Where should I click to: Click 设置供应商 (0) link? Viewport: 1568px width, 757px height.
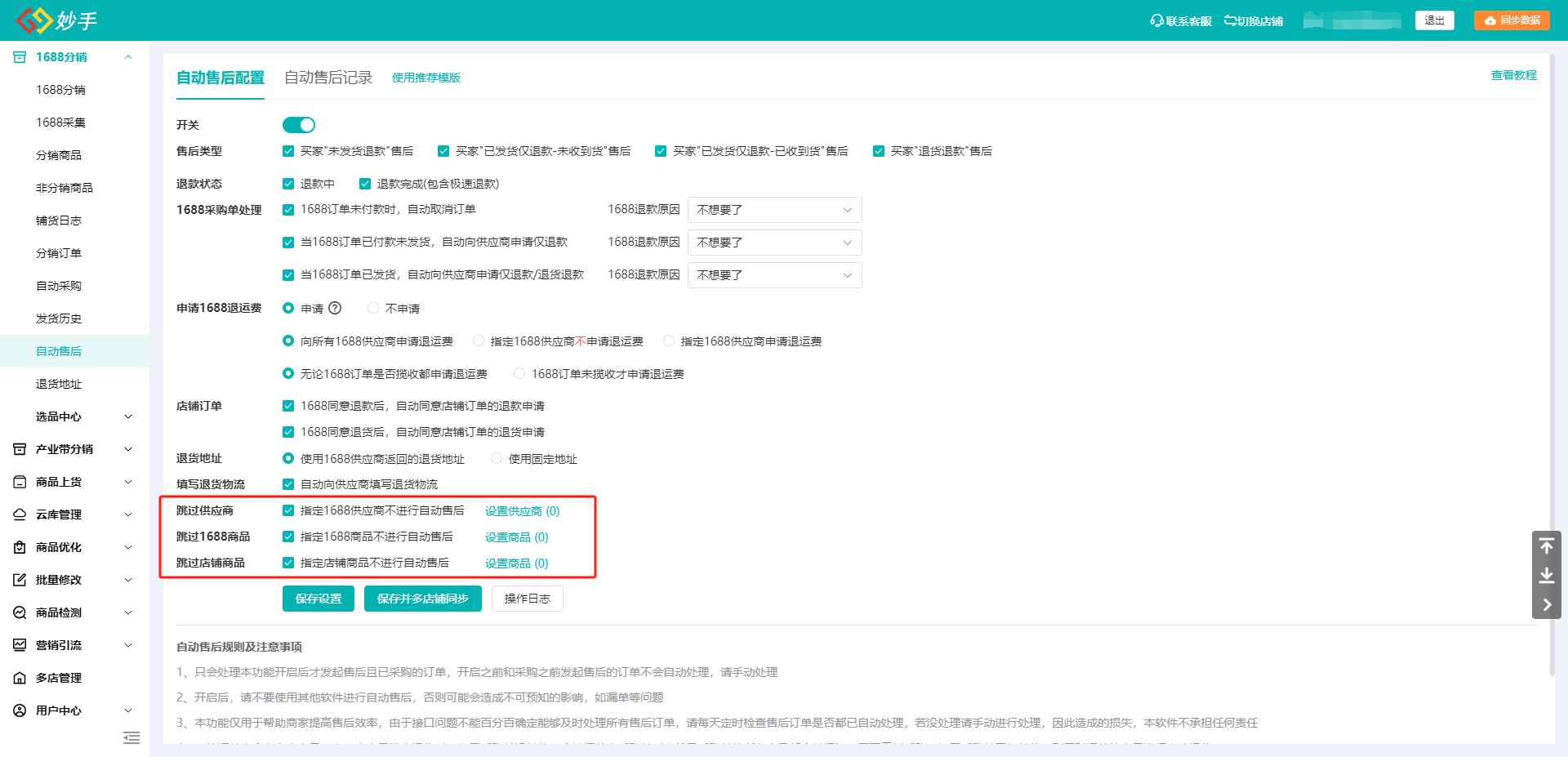523,511
